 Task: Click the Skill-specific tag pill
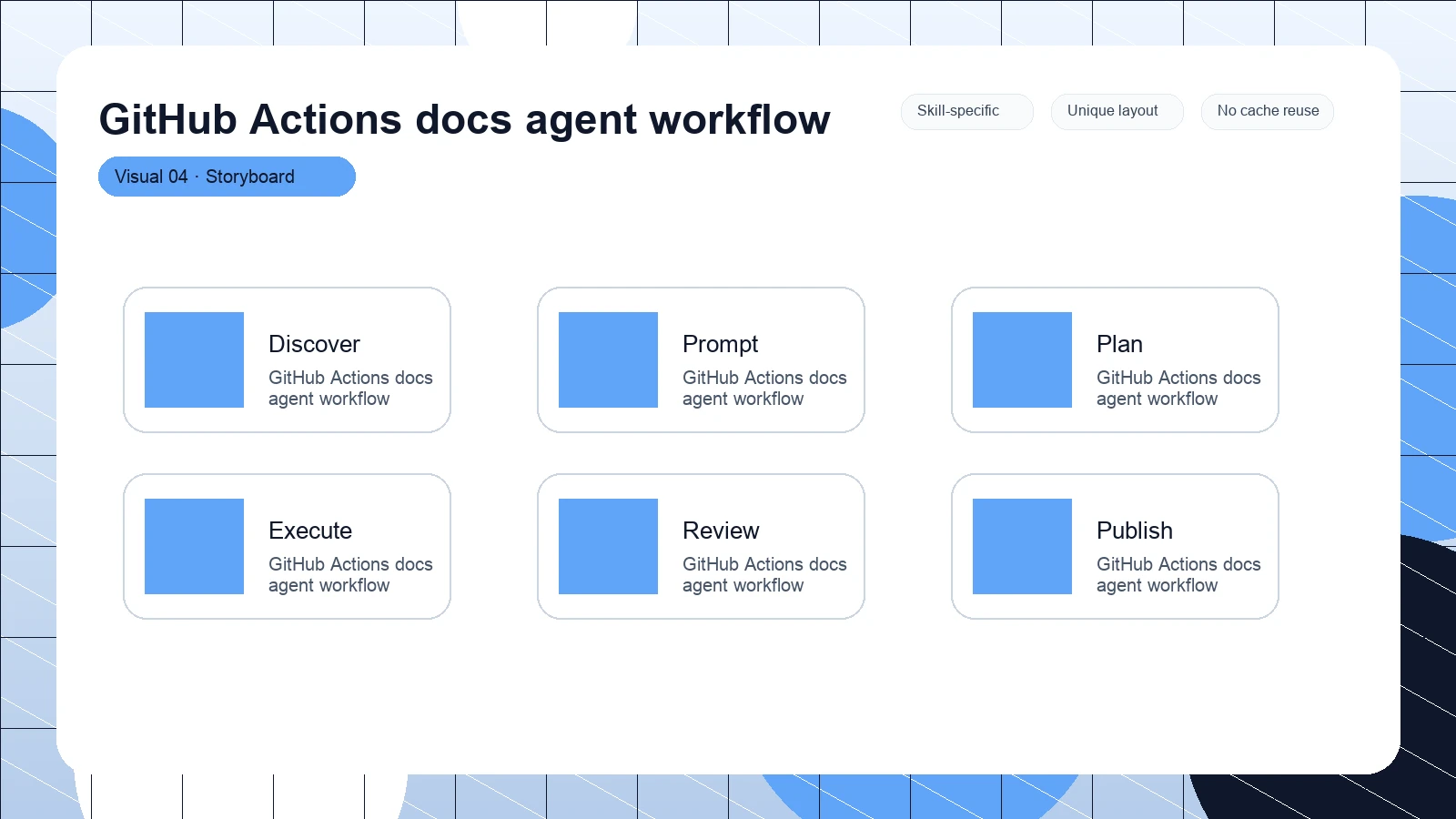tap(966, 111)
